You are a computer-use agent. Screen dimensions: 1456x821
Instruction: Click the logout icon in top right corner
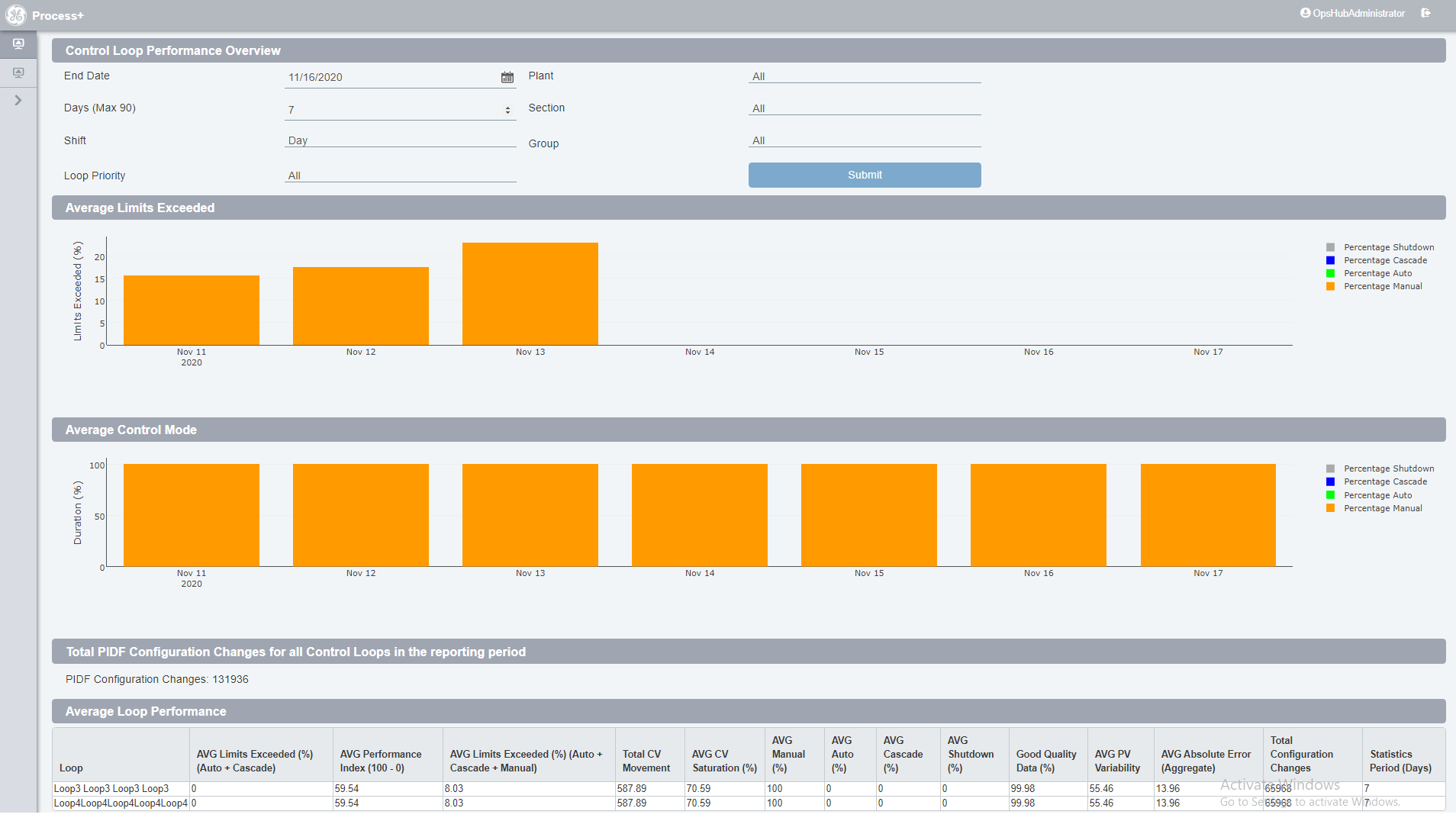(x=1425, y=13)
